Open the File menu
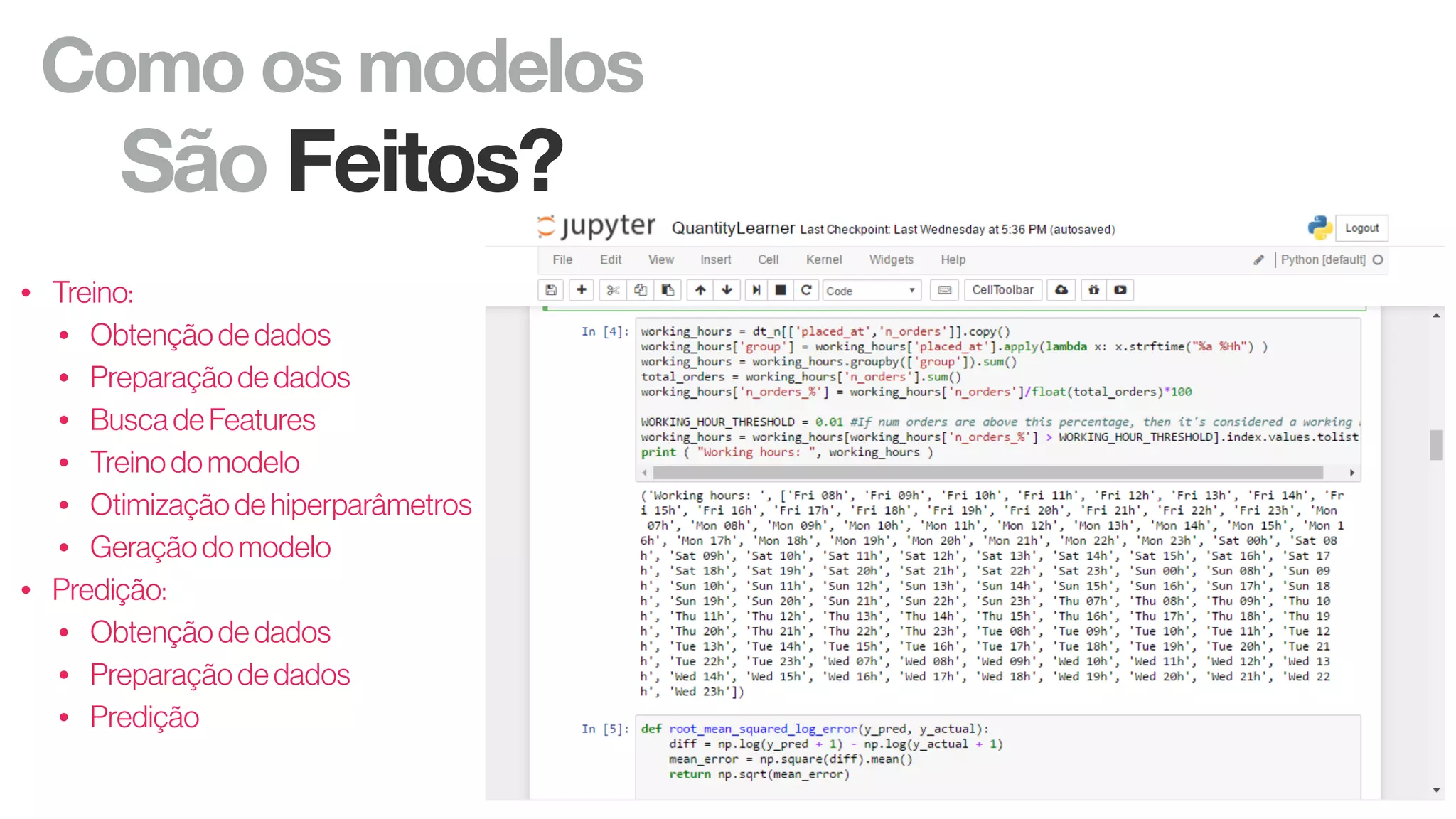The width and height of the screenshot is (1456, 819). (x=562, y=260)
